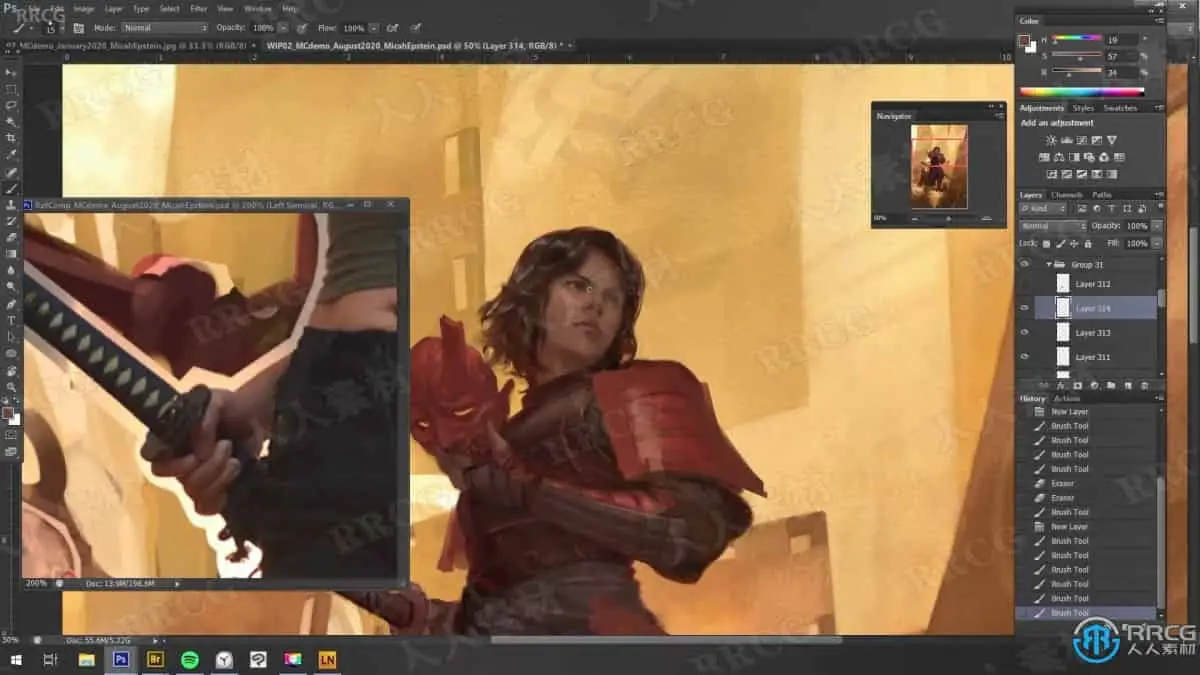
Task: Switch to the Styles tab
Action: click(1082, 108)
